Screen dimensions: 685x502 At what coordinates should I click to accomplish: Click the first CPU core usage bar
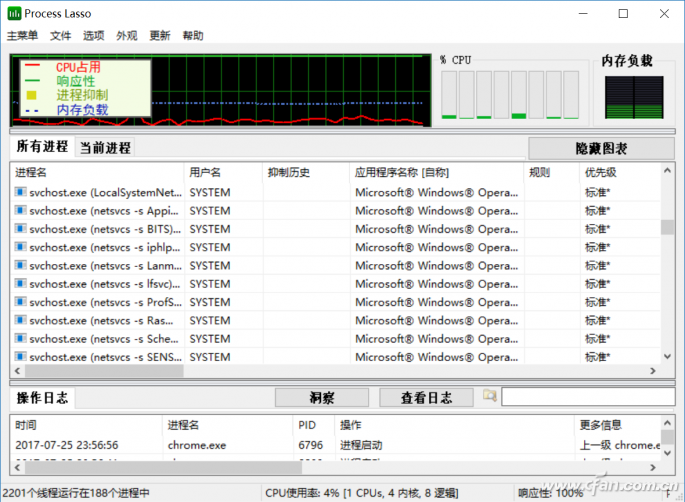point(449,95)
